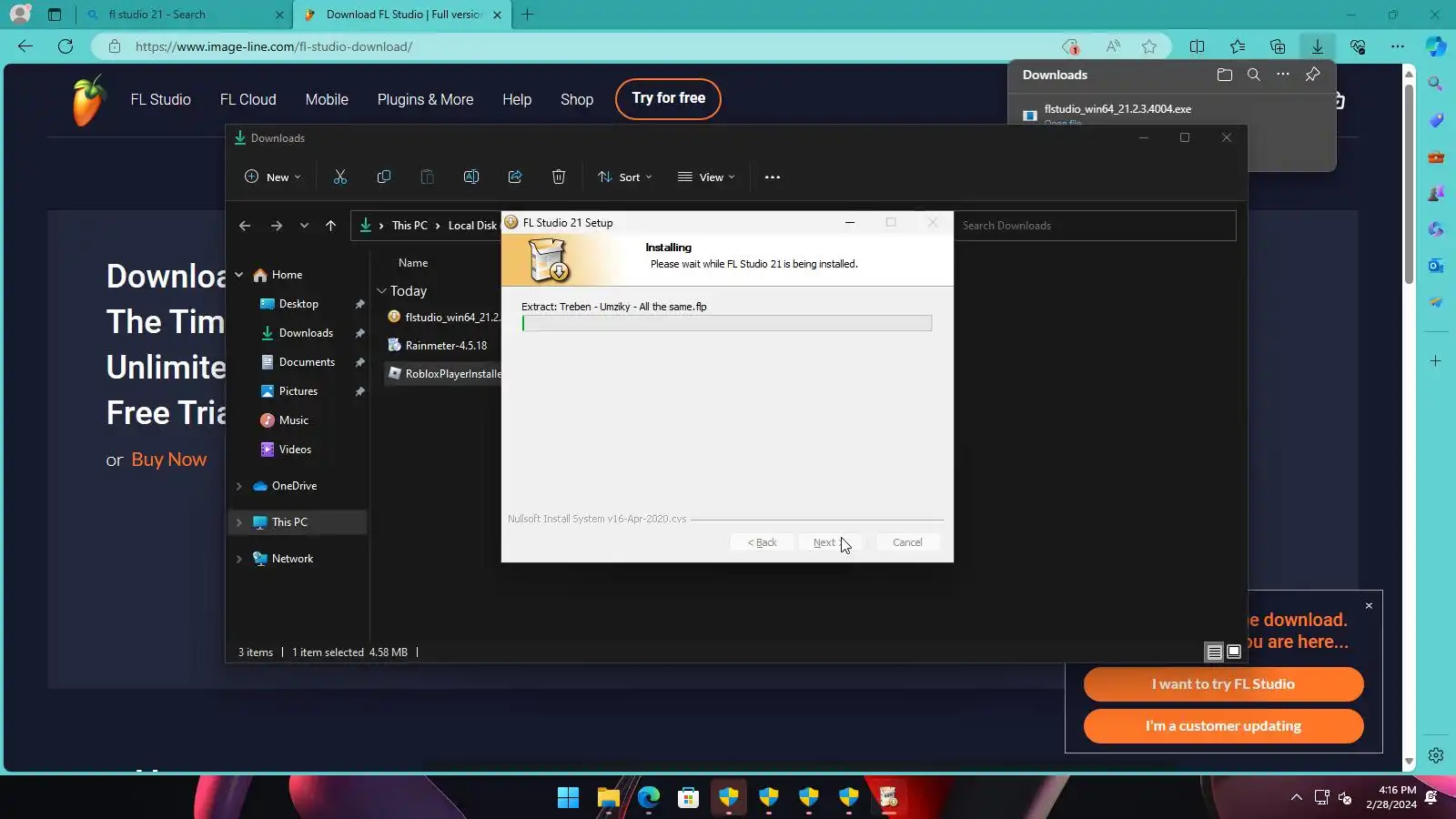
Task: Open recent locations chevron in Explorer
Action: coord(304,226)
